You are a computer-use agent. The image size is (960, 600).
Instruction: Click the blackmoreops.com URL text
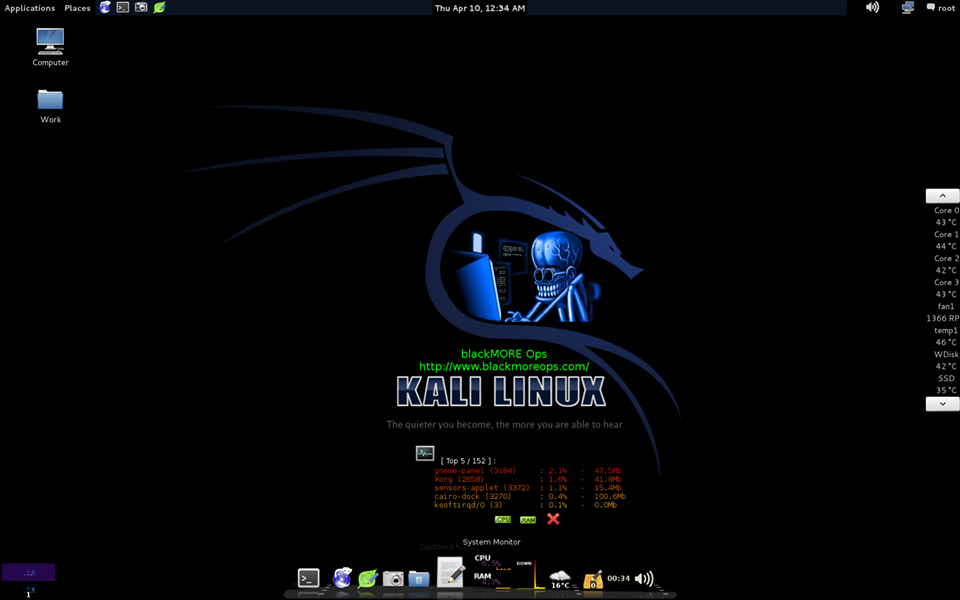click(504, 366)
